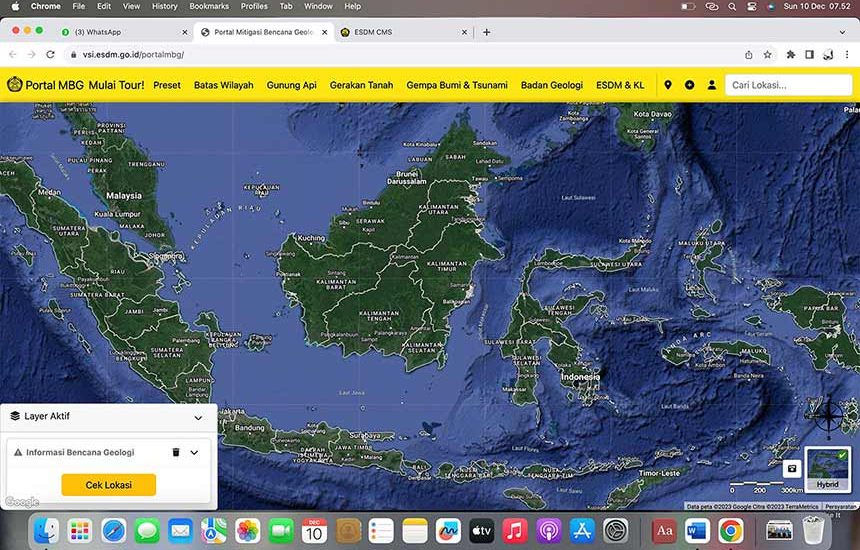
Task: Open Gempa Bumi & Tsunami menu
Action: (457, 85)
